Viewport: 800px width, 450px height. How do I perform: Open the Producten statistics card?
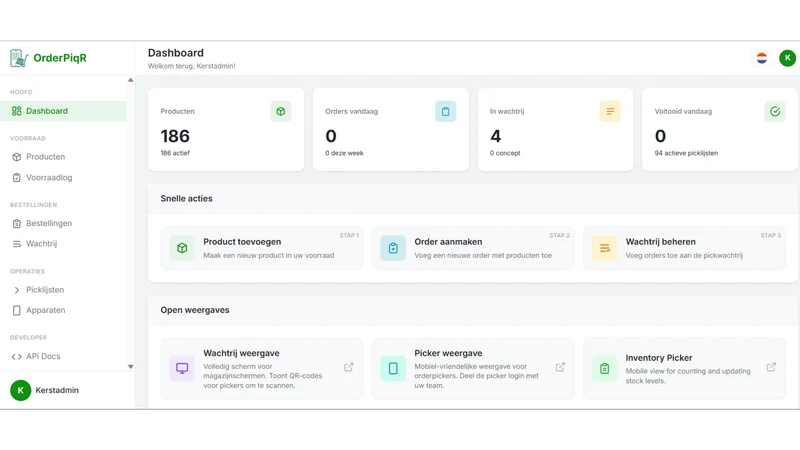click(x=226, y=130)
